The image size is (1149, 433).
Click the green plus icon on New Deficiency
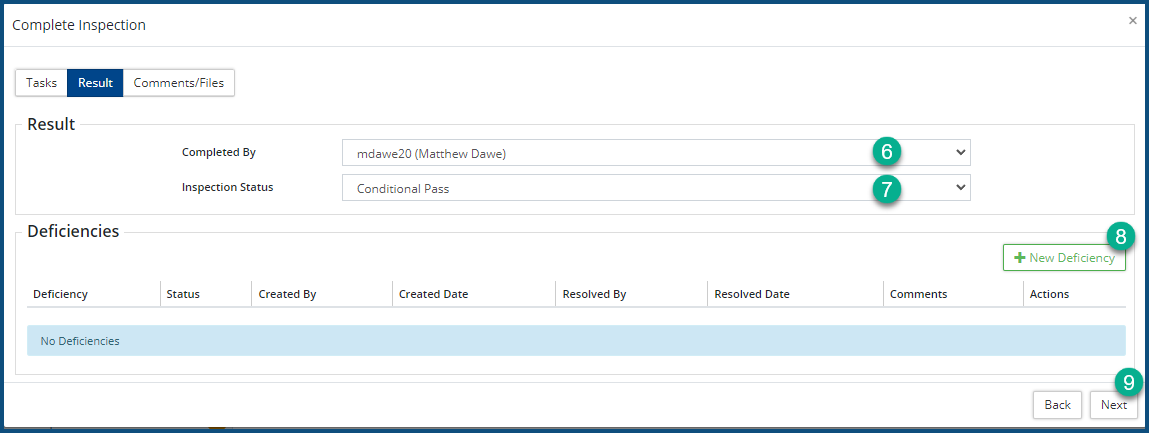[x=1020, y=258]
